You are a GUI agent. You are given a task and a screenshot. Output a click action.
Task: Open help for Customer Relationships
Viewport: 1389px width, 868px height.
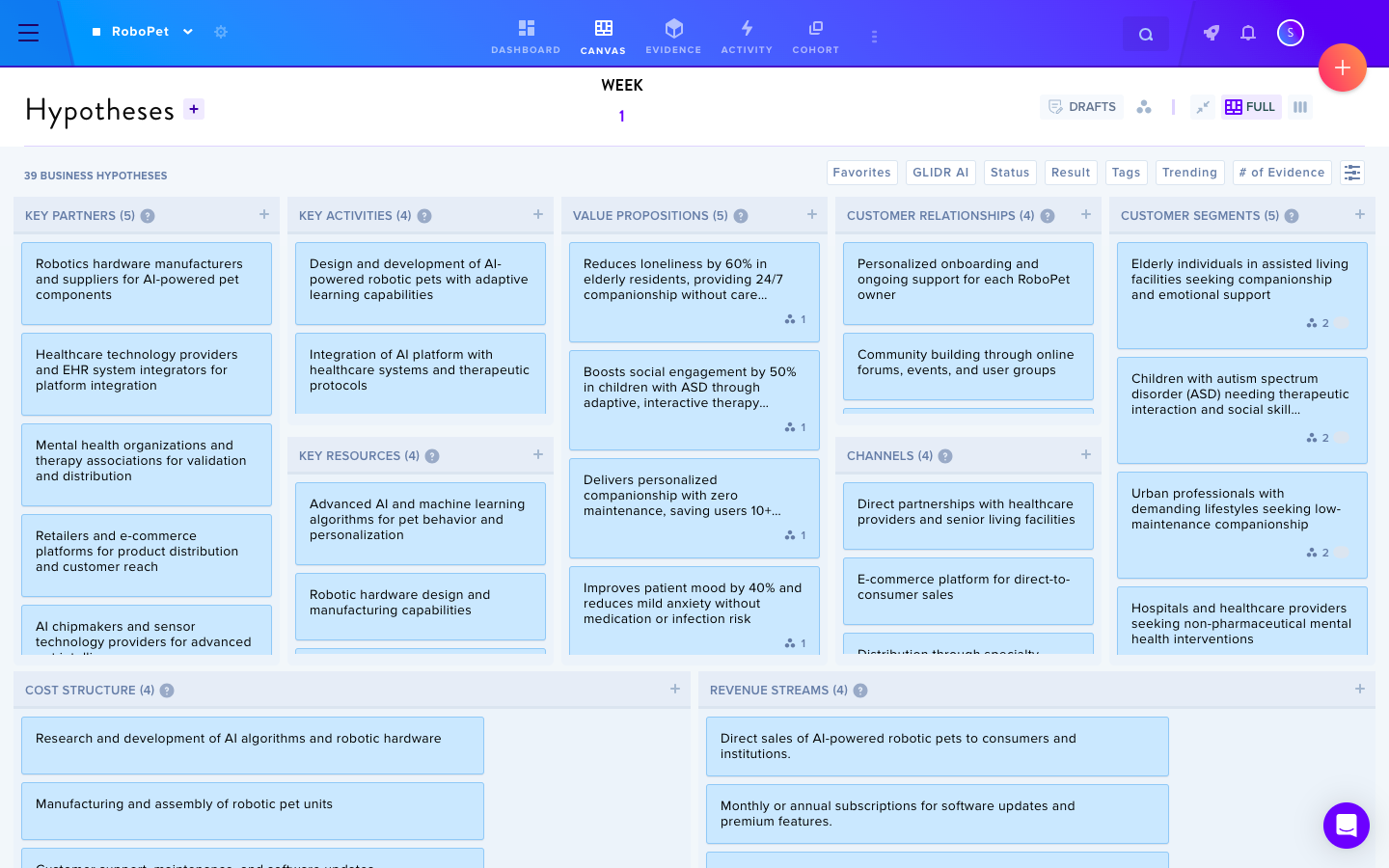(x=1048, y=216)
